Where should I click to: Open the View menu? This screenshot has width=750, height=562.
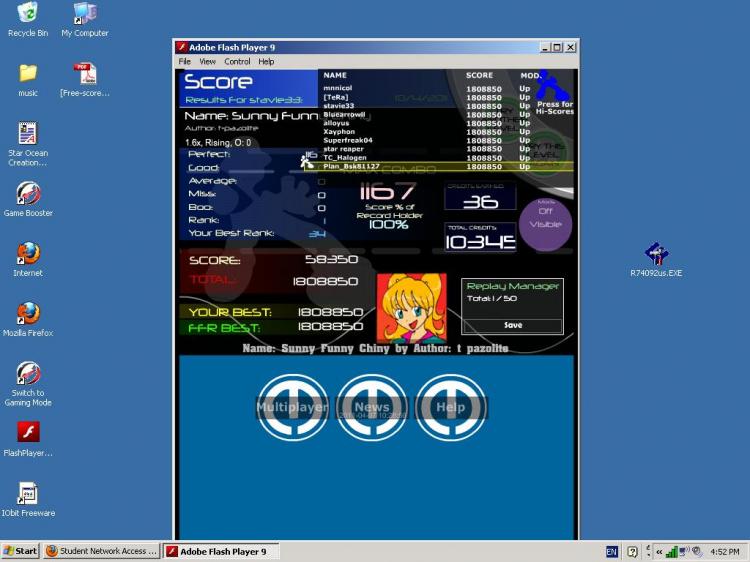pos(207,62)
